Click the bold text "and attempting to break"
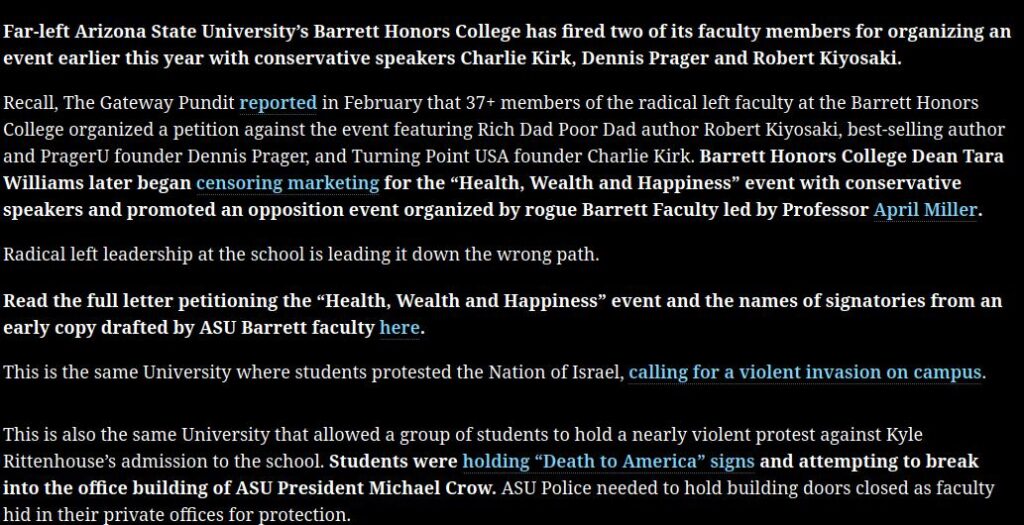Screen dimensions: 1024x525 pyautogui.click(x=869, y=461)
